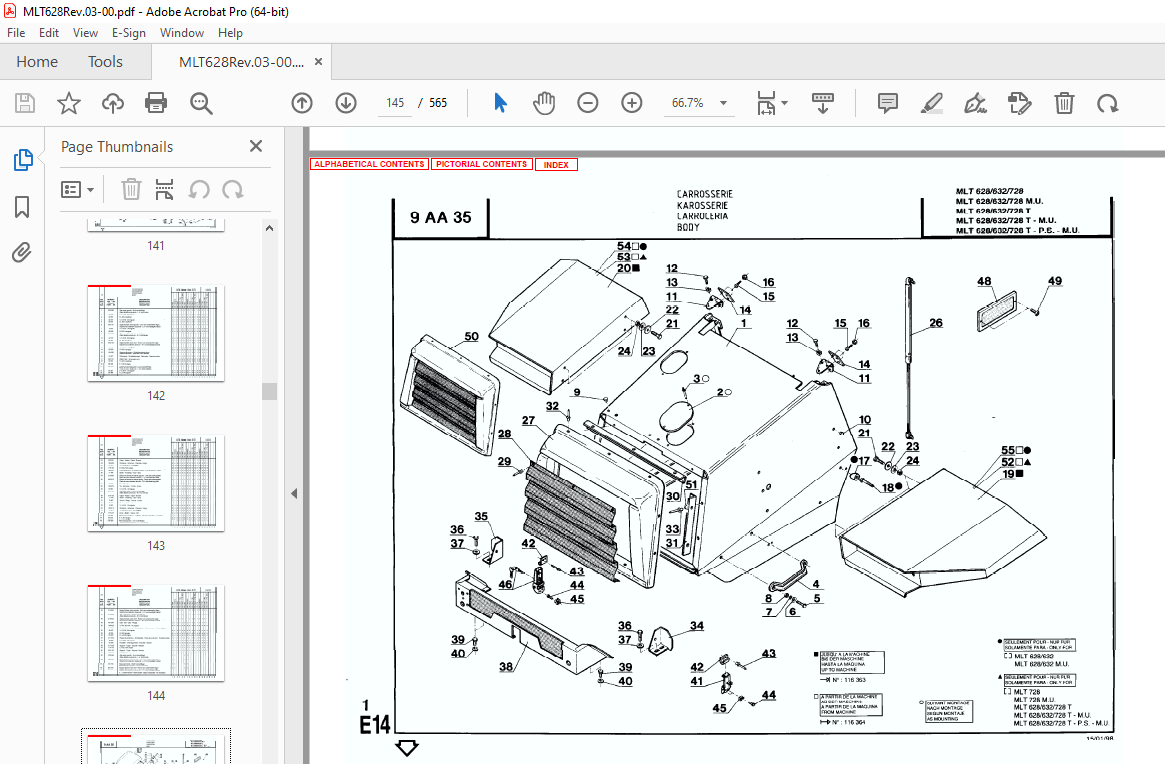Open the E-Sign menu
This screenshot has width=1165, height=764.
(x=129, y=33)
